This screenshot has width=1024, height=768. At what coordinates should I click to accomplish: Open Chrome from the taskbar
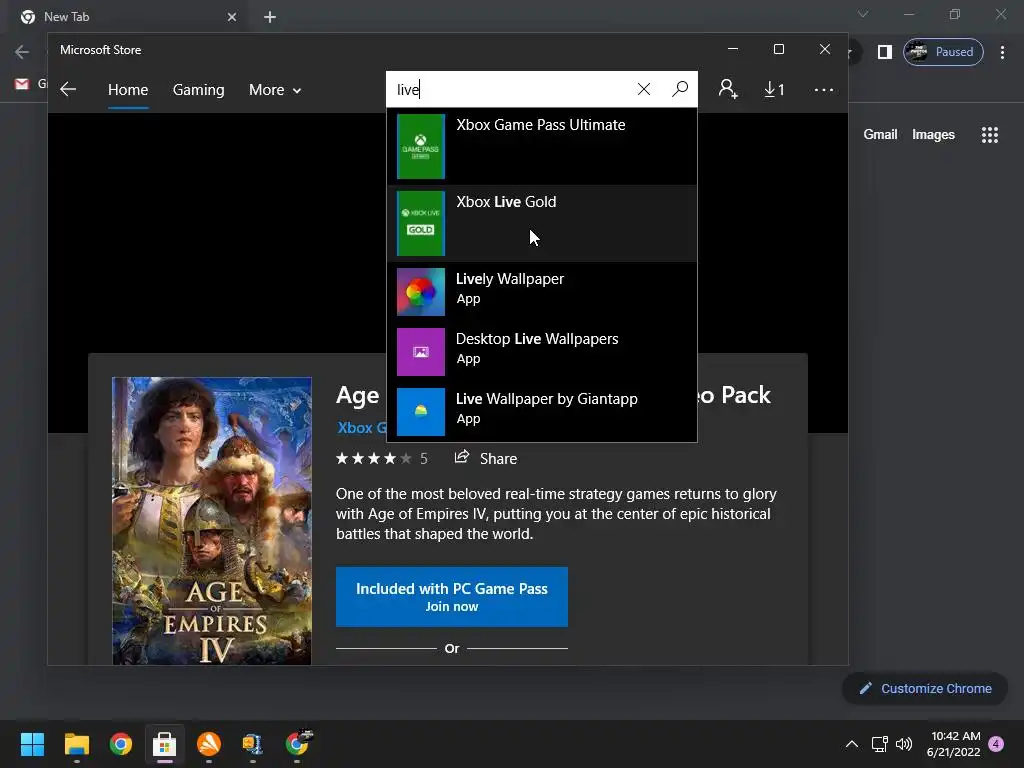121,744
